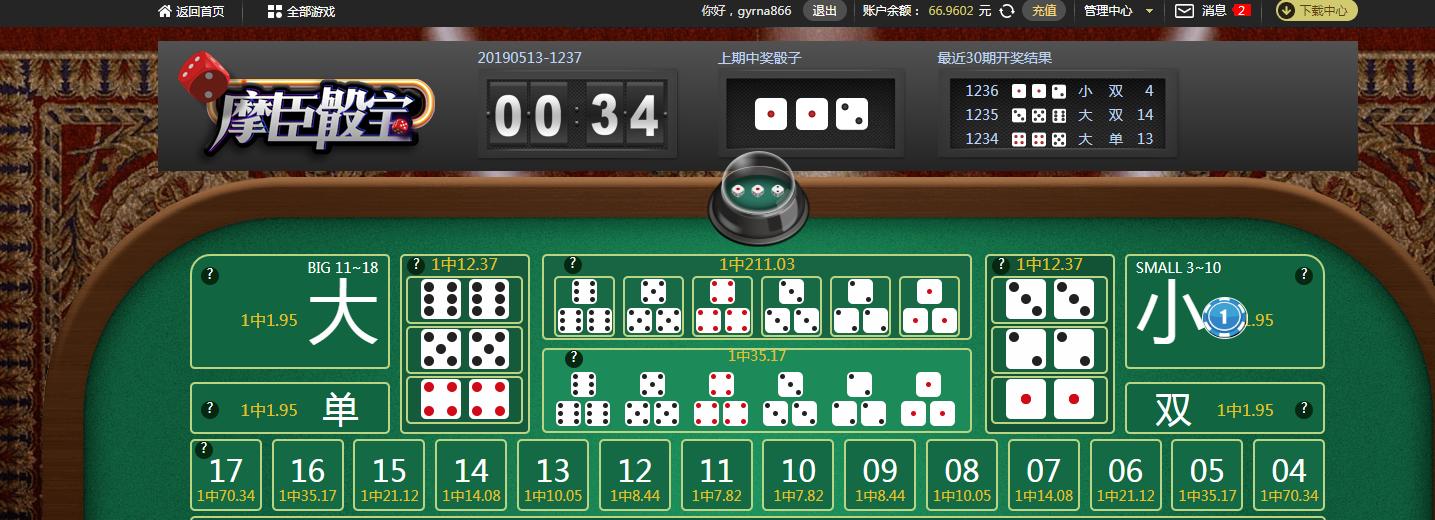This screenshot has width=1435, height=520.
Task: Click the 下载中心 download link
Action: [x=1323, y=11]
